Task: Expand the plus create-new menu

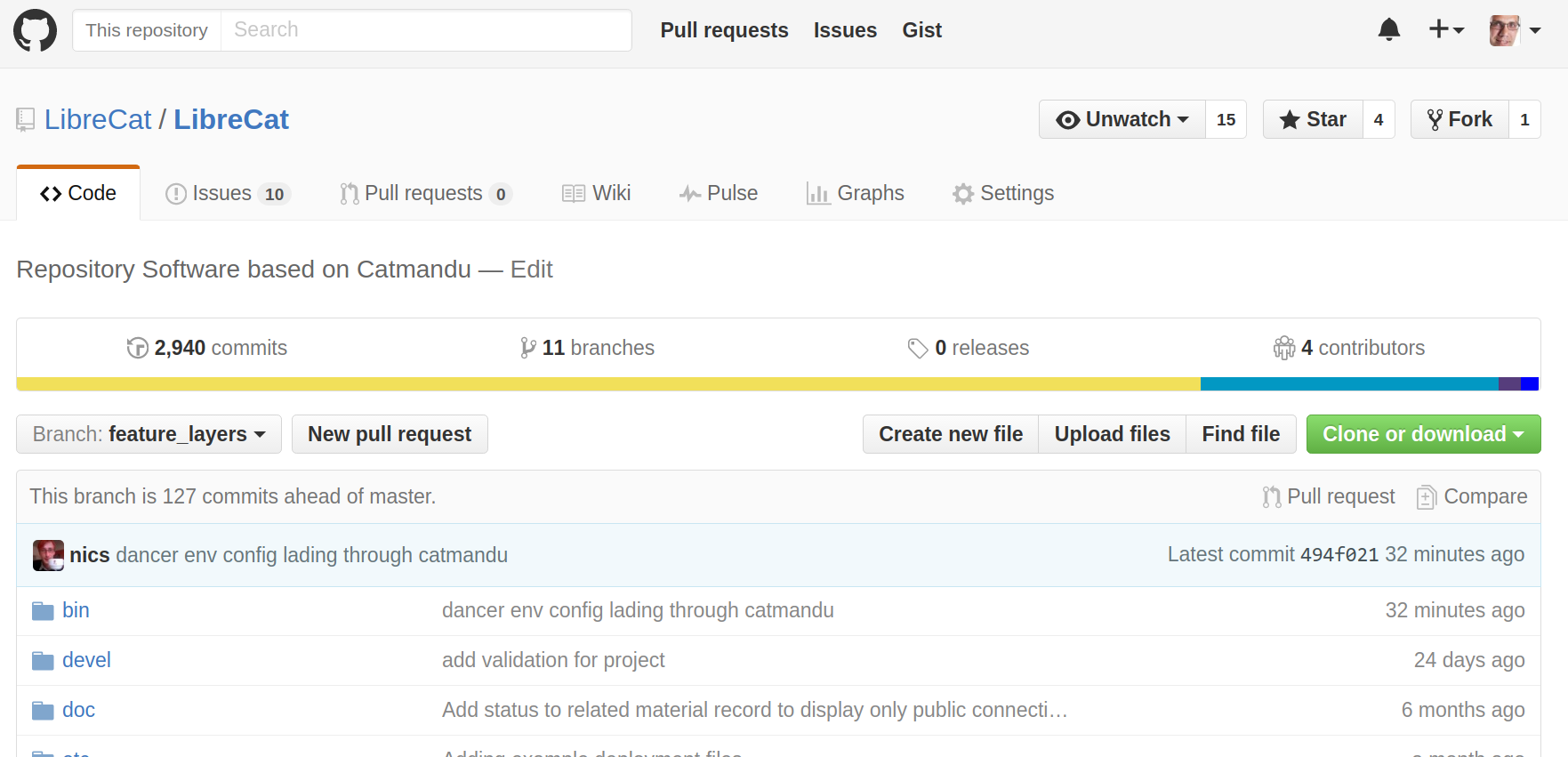Action: (x=1446, y=30)
